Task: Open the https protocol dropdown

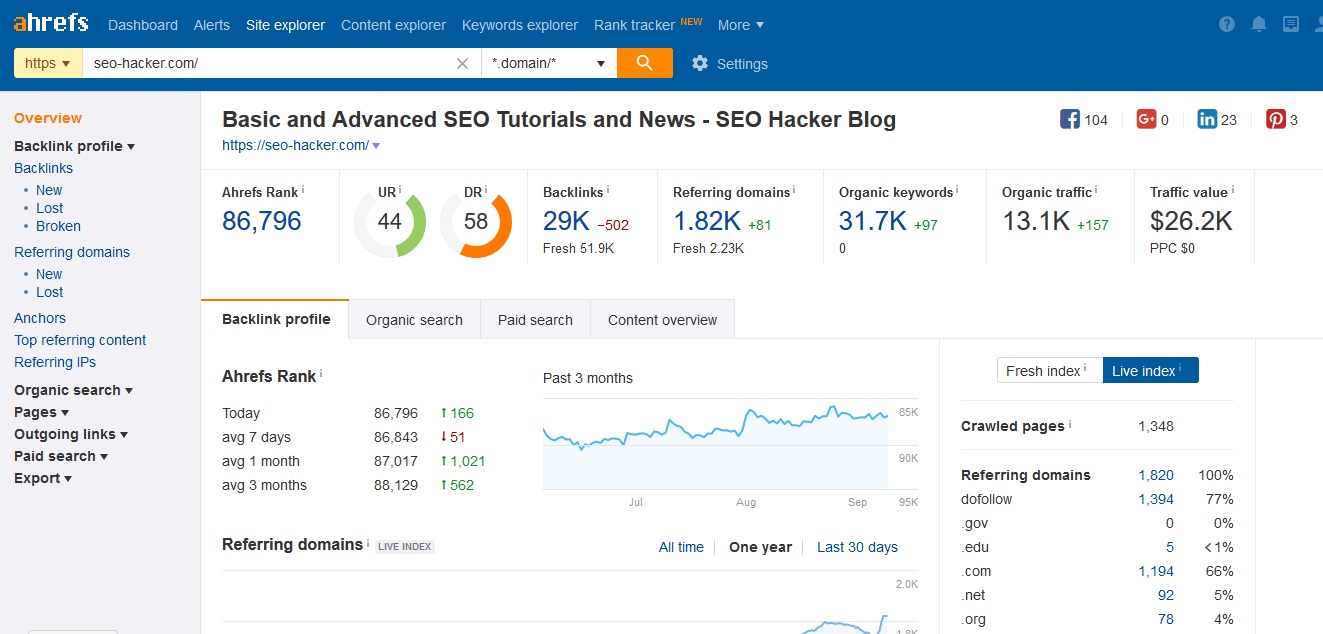Action: (47, 63)
